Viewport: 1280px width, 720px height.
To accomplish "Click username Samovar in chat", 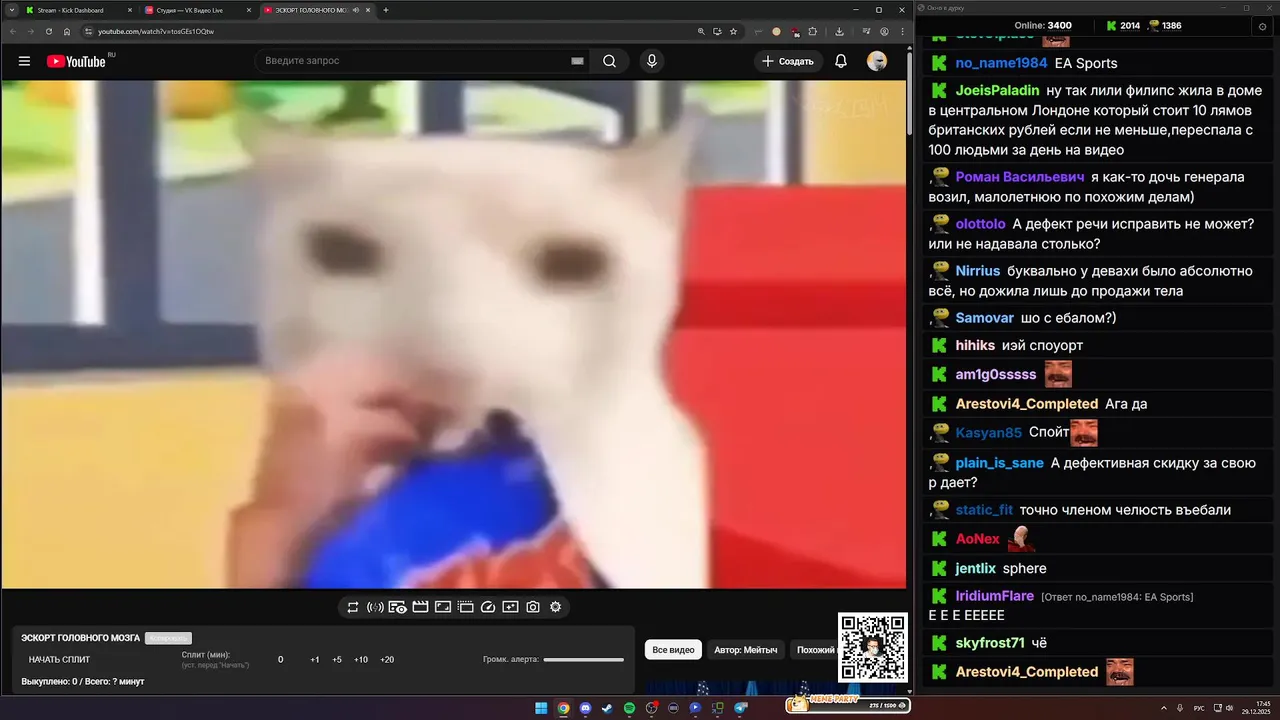I will click(x=985, y=318).
